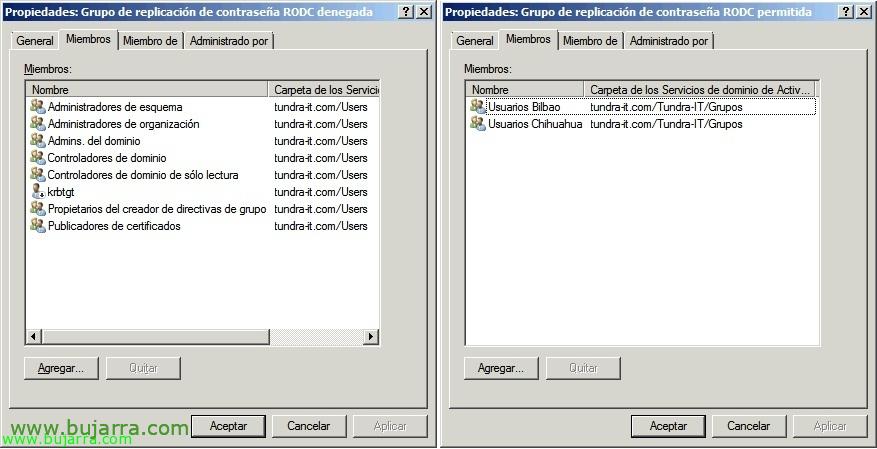The height and width of the screenshot is (449, 877).
Task: Click Carpeta de los Servicios header in permitida list
Action: [x=700, y=90]
